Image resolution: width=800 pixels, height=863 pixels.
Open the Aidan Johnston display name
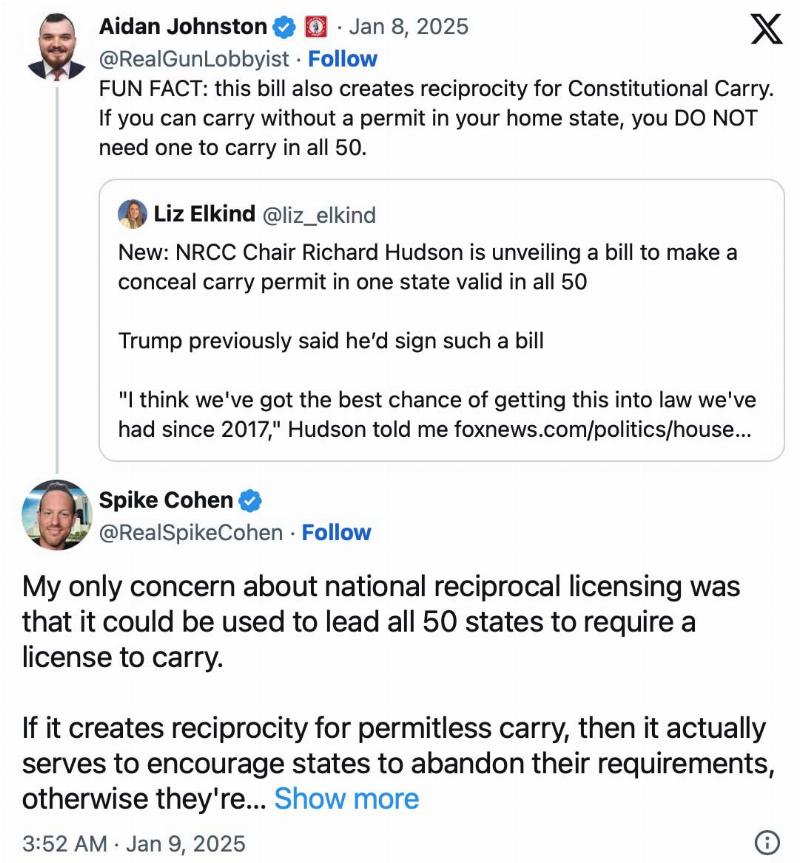pyautogui.click(x=183, y=26)
